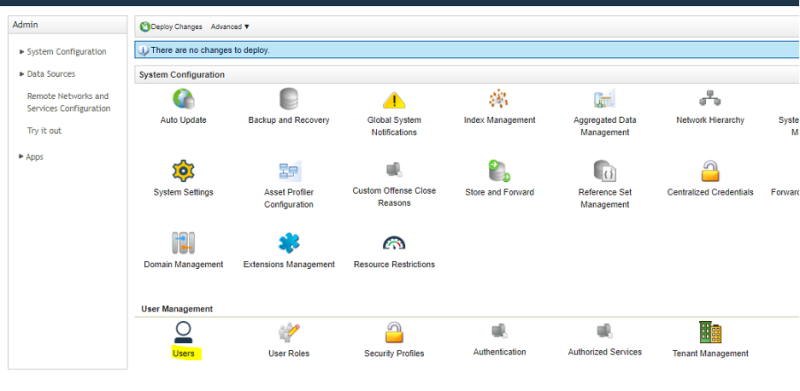Open the Advanced dropdown menu
800x391 pixels.
point(230,27)
